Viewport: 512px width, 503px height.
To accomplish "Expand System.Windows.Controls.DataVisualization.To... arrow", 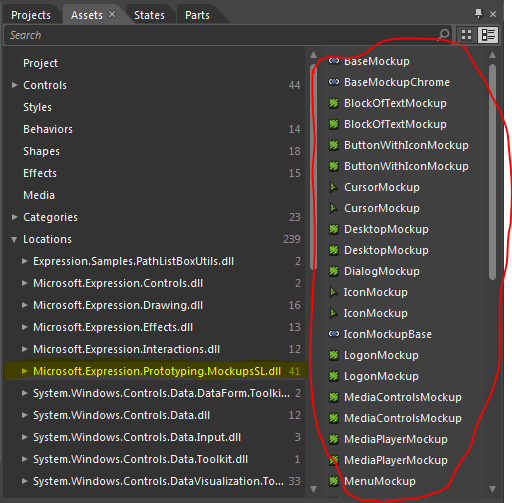I will (24, 481).
